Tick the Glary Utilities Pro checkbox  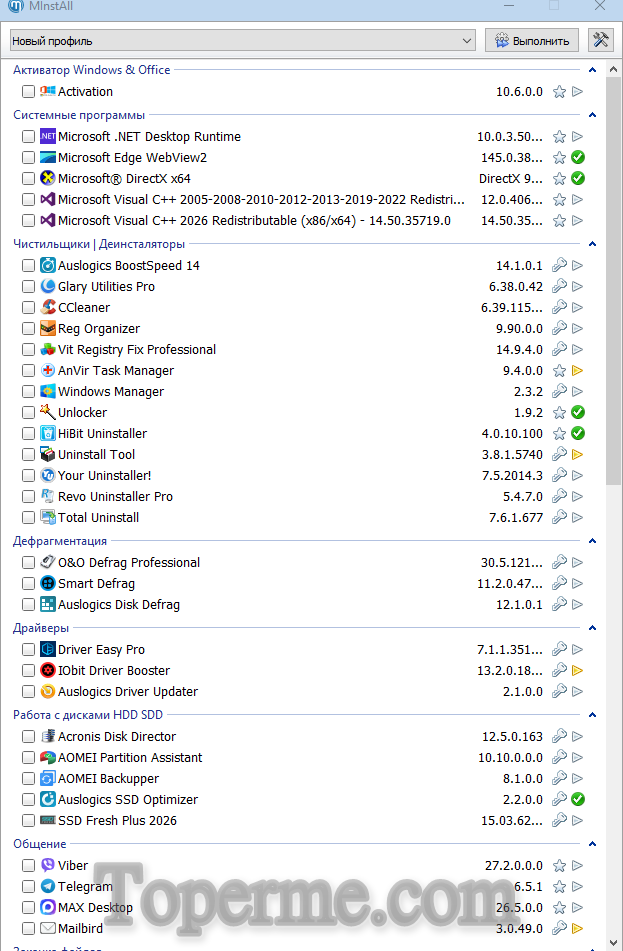(x=28, y=287)
